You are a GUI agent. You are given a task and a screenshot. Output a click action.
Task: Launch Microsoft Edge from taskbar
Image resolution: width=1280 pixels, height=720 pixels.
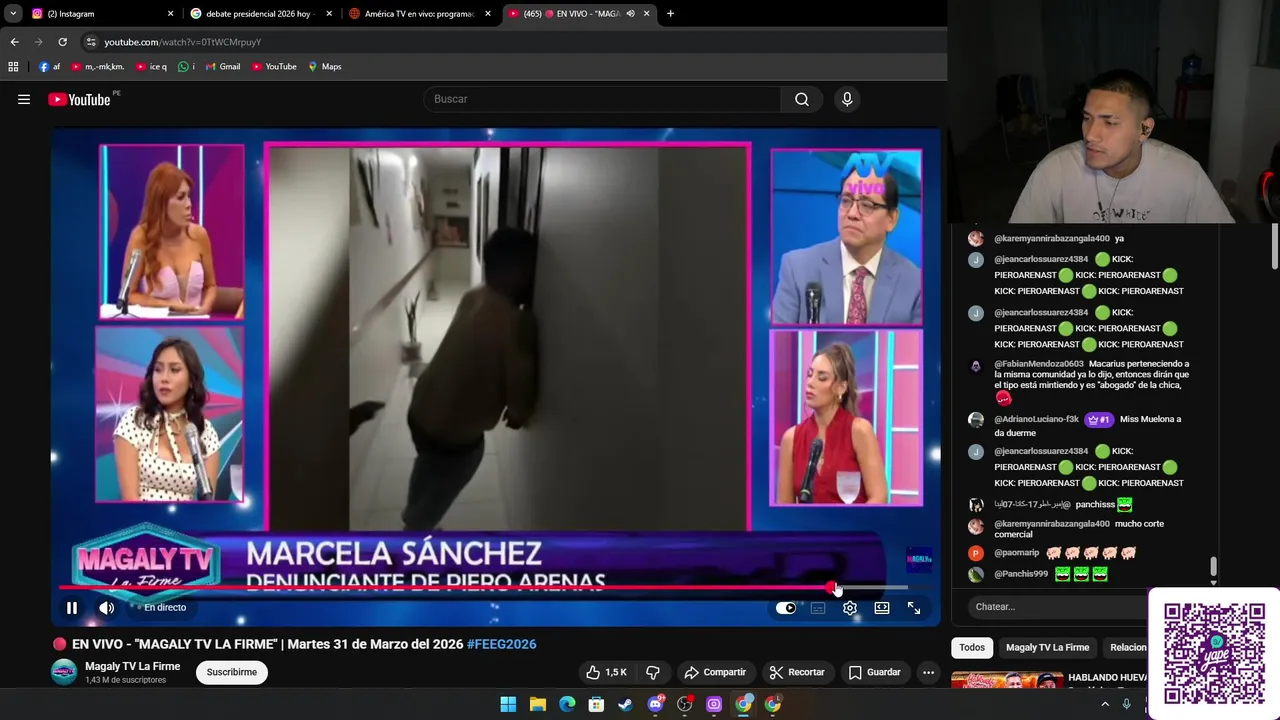point(567,704)
